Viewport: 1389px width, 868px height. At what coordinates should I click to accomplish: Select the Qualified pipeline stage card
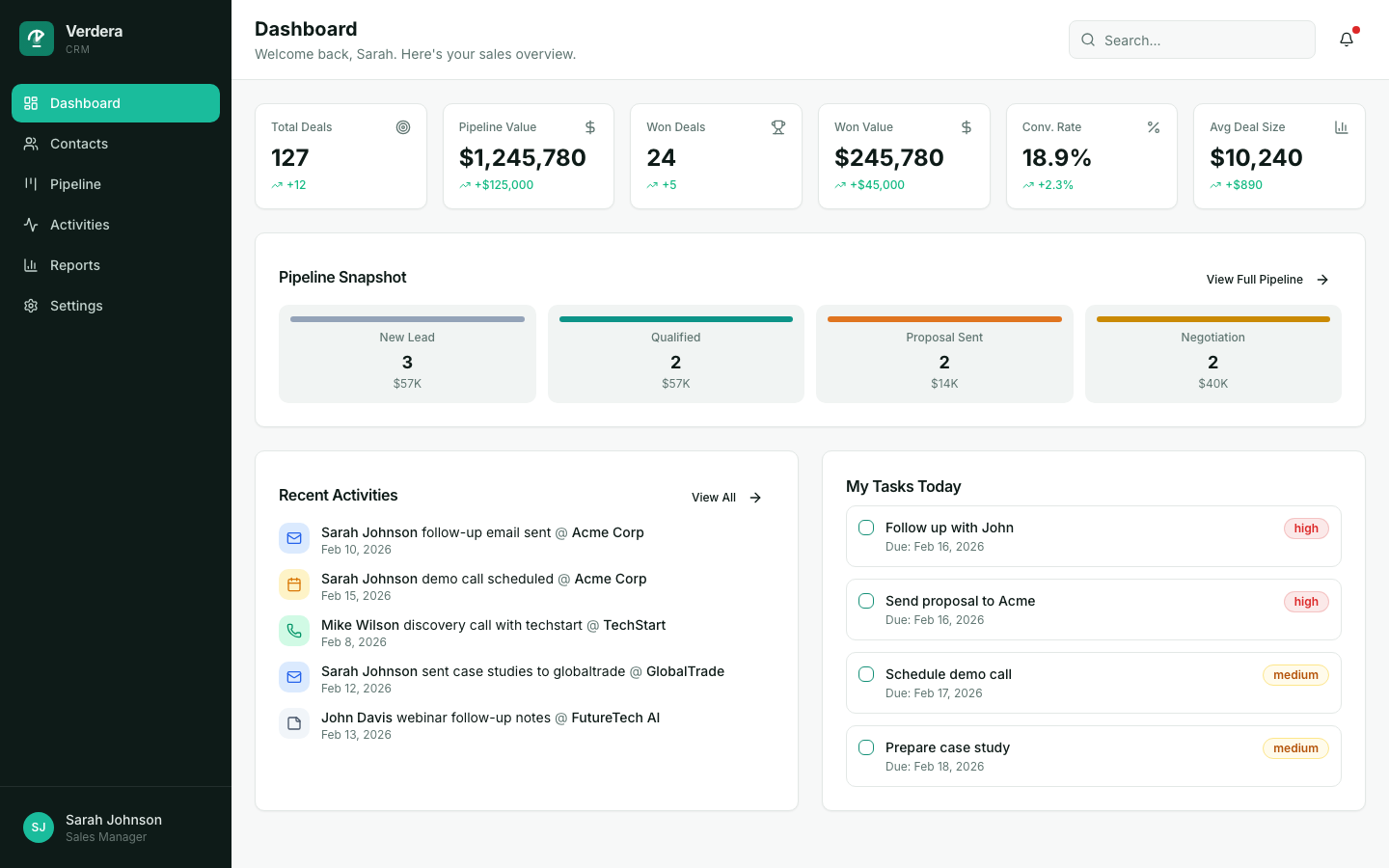(x=676, y=354)
